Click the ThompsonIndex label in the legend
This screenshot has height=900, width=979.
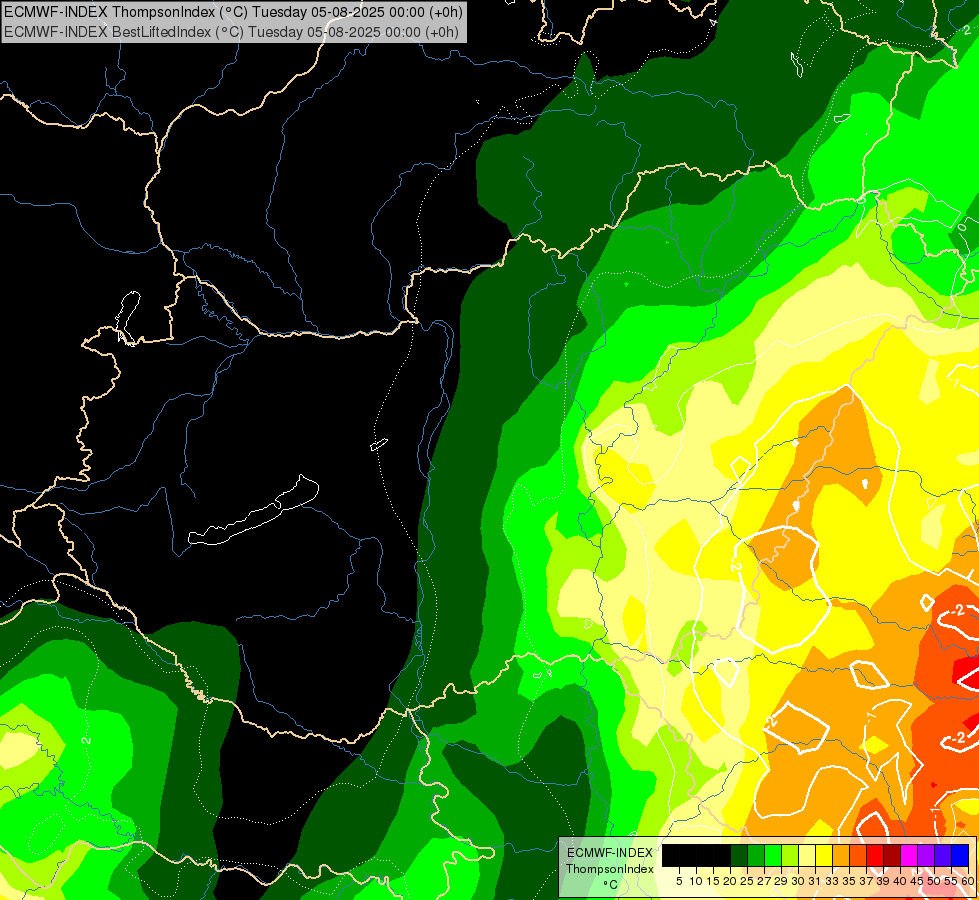coord(610,869)
